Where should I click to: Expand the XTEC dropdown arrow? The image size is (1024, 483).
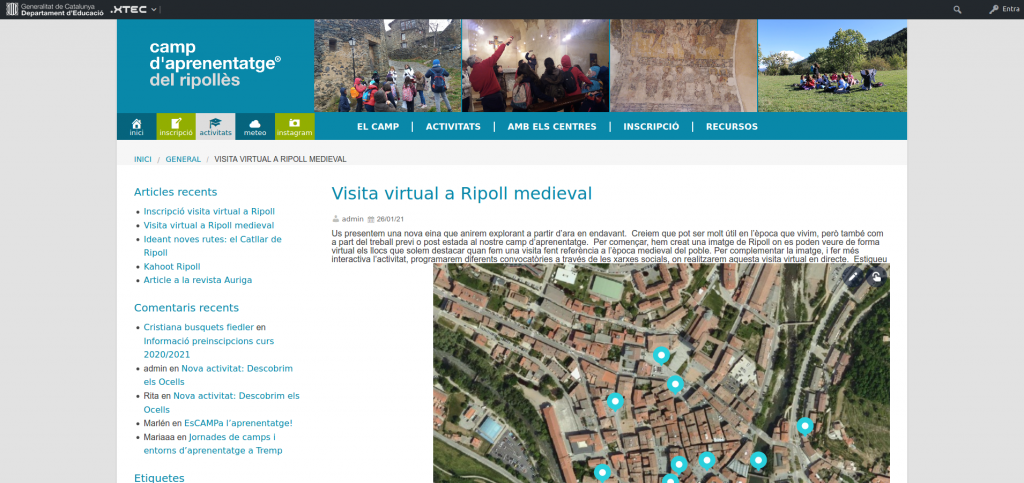(154, 9)
